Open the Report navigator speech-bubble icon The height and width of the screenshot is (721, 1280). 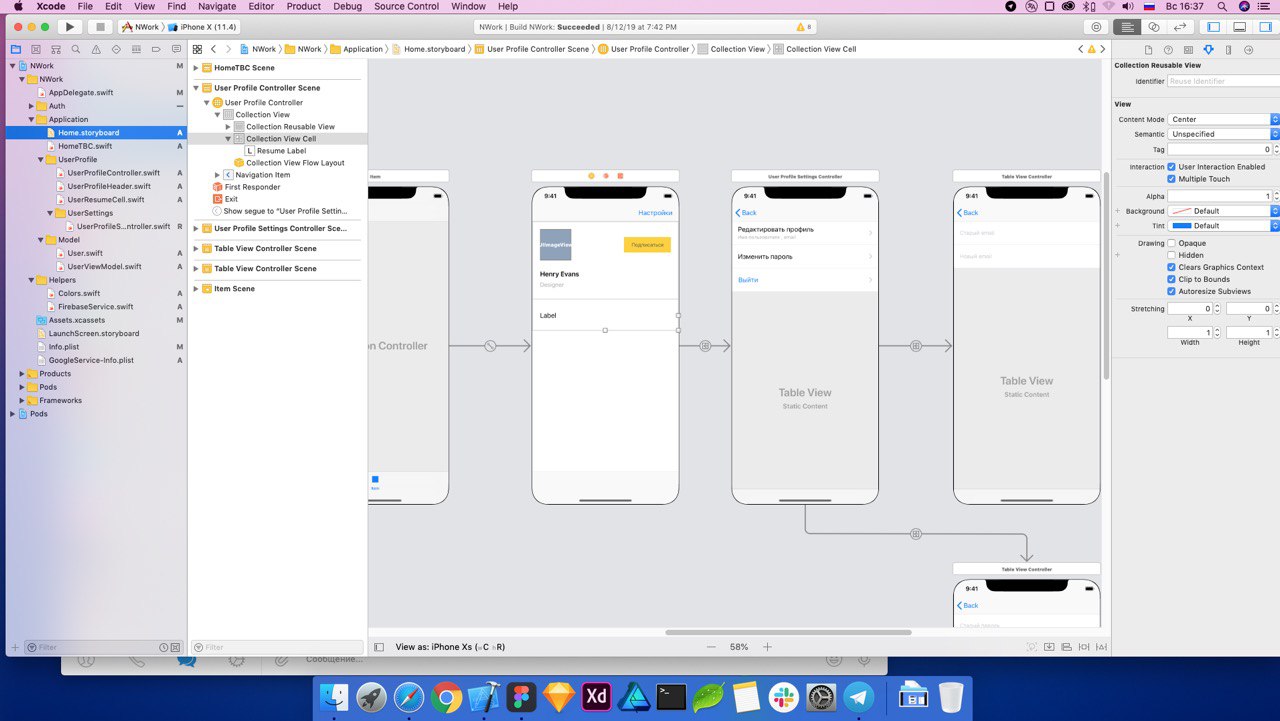(175, 49)
